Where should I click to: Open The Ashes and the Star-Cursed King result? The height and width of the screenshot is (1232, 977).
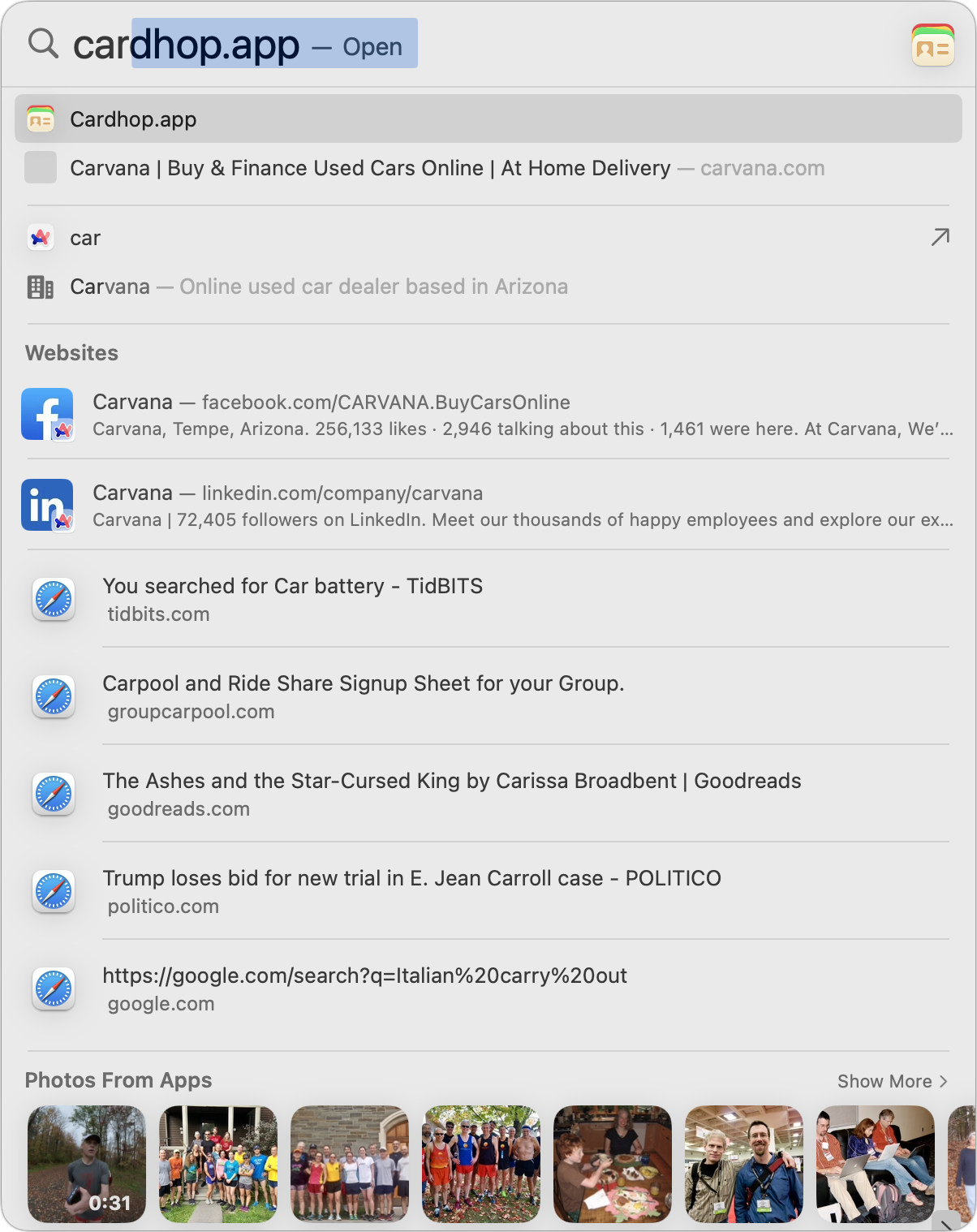[x=488, y=794]
